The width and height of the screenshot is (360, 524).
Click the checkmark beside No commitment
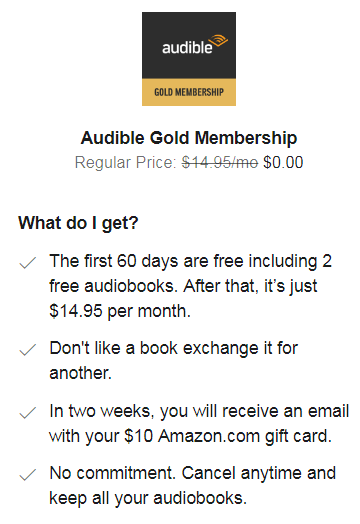click(x=27, y=475)
